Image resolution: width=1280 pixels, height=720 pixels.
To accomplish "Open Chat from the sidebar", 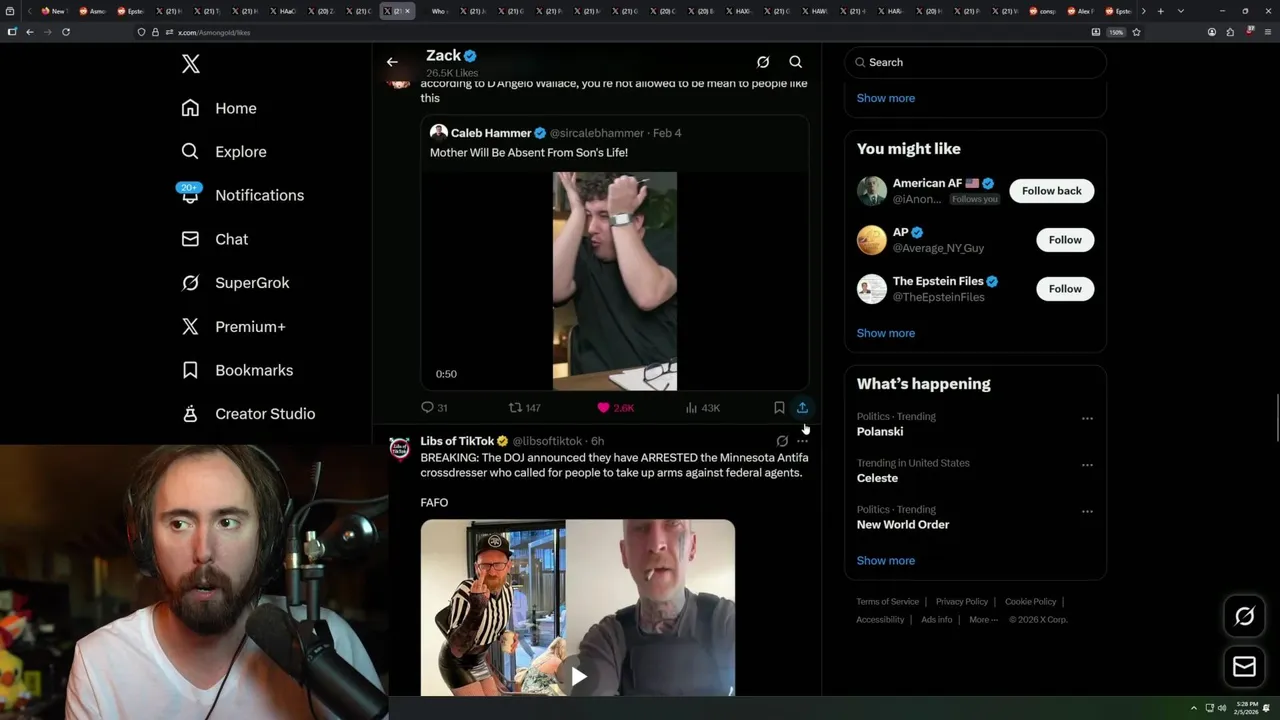I will coord(214,239).
